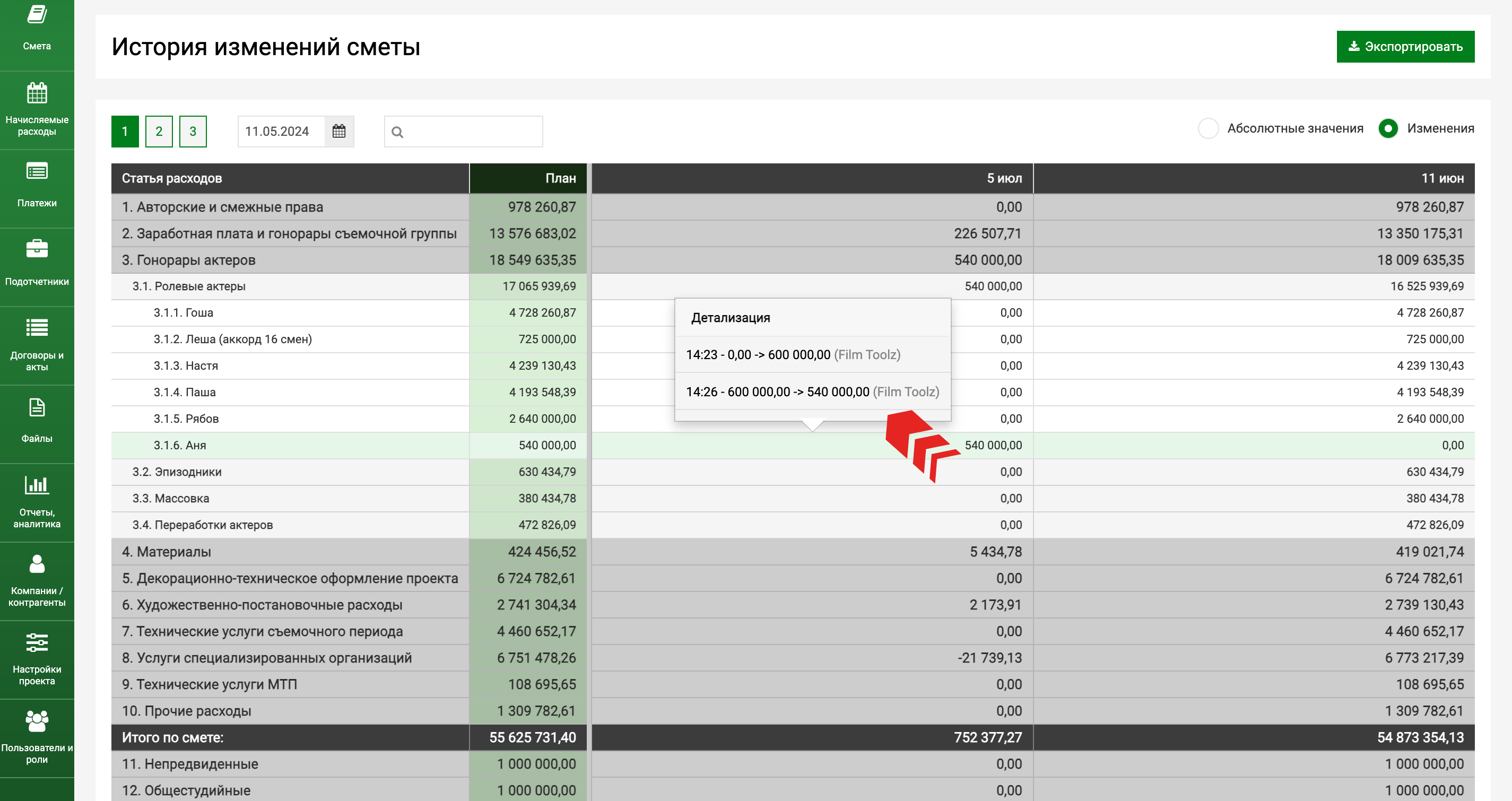Go to Платежи via its sidebar icon
Viewport: 1512px width, 801px height.
point(37,171)
